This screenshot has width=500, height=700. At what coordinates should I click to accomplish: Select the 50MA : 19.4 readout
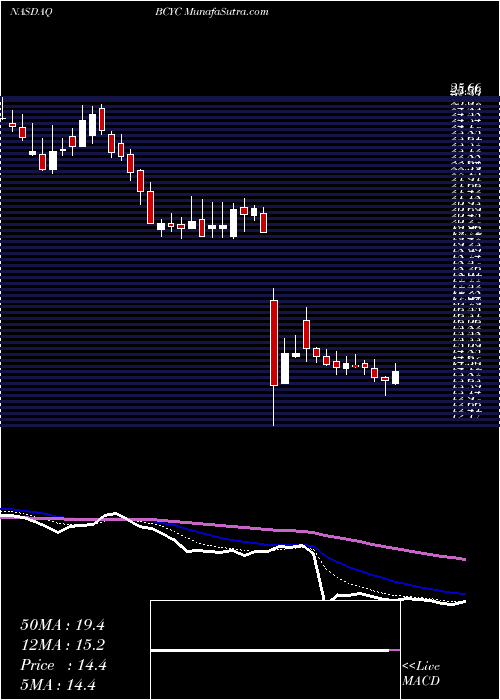point(62,625)
